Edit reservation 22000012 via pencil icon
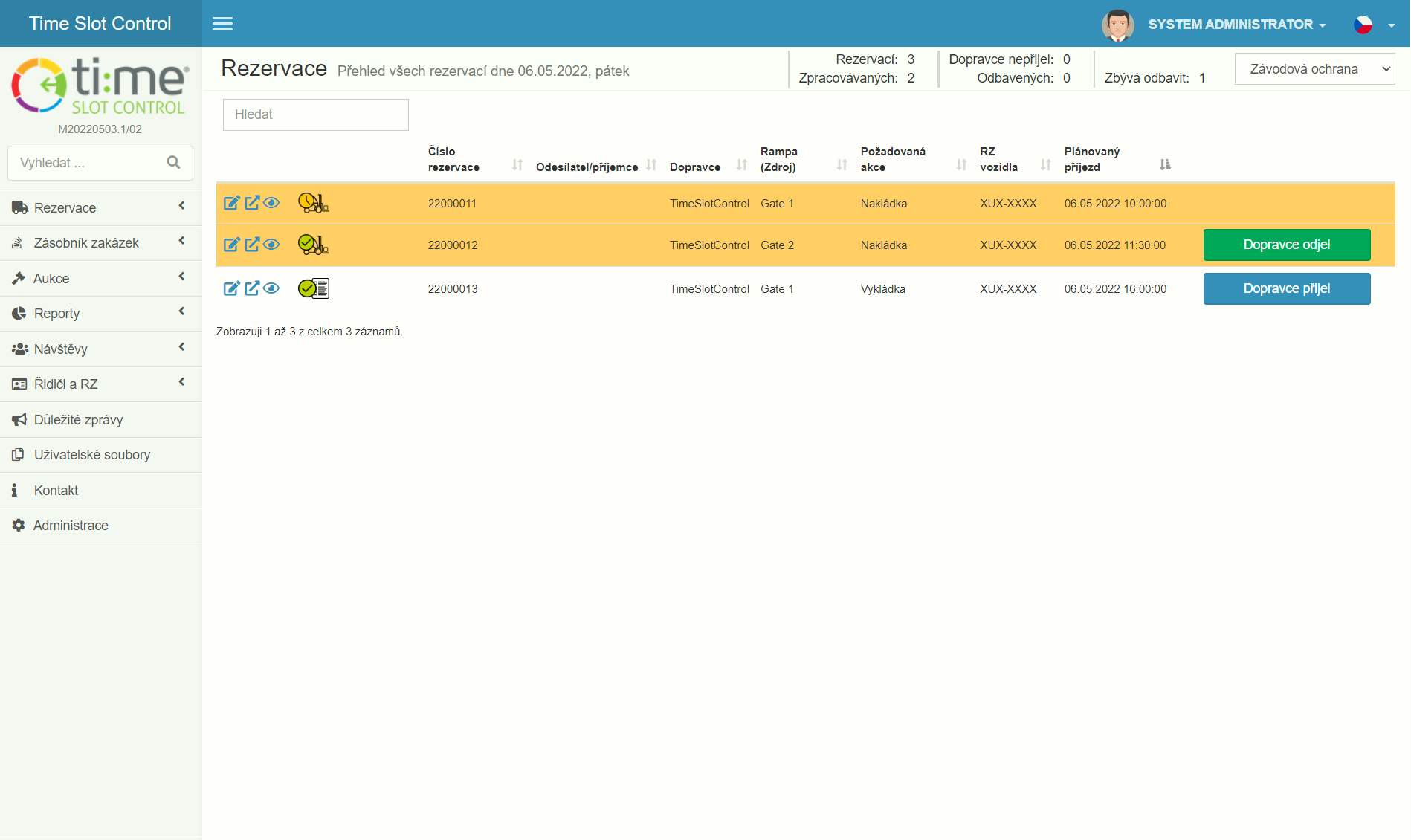 point(232,245)
